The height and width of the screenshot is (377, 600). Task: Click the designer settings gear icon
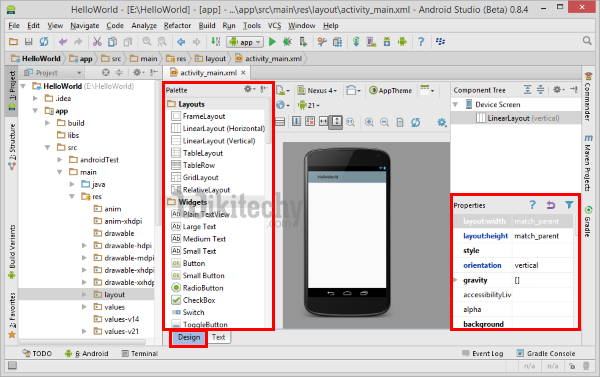[x=442, y=122]
